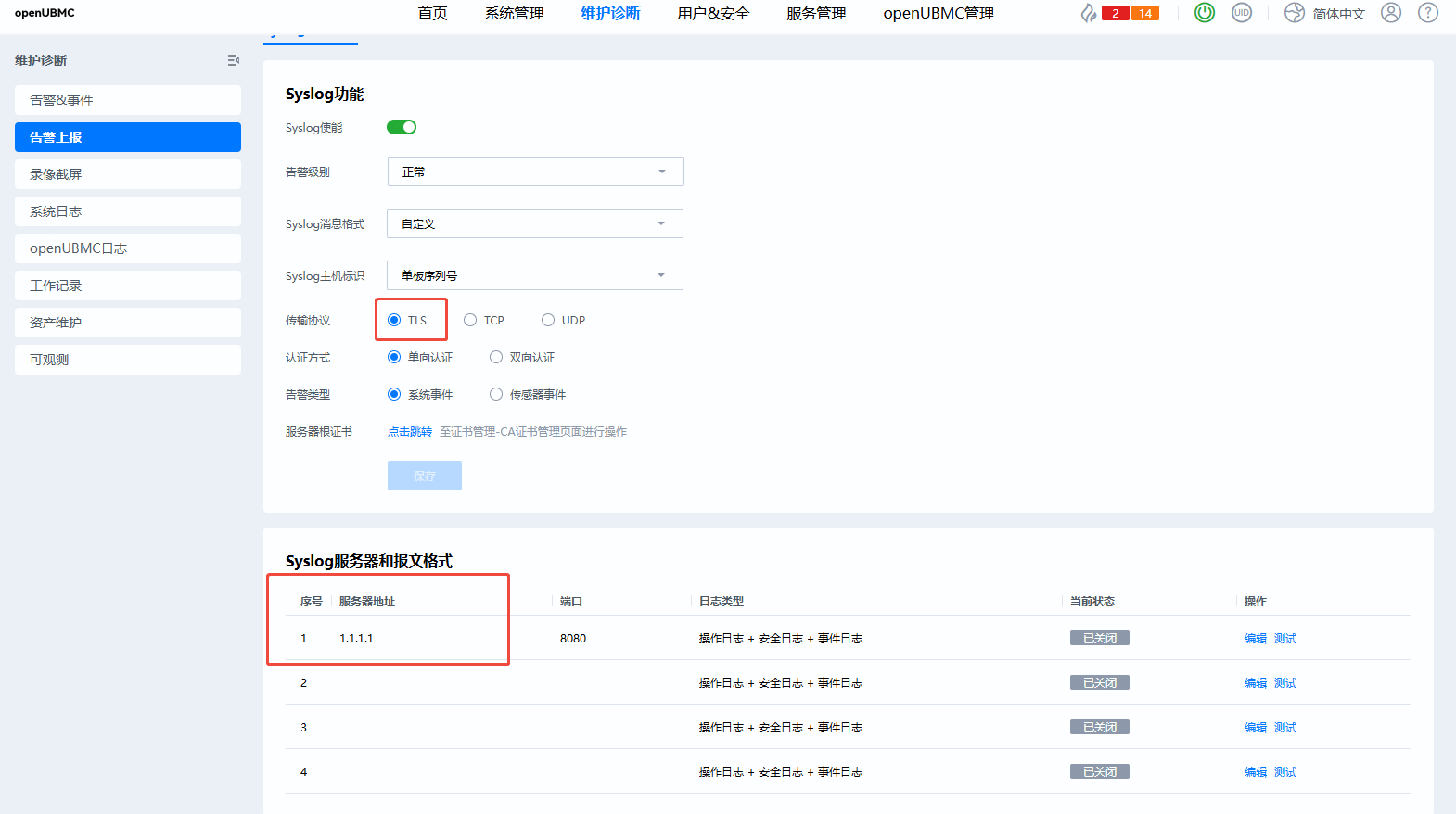Toggle the Syslog使能 switch
Image resolution: width=1456 pixels, height=814 pixels.
[402, 127]
